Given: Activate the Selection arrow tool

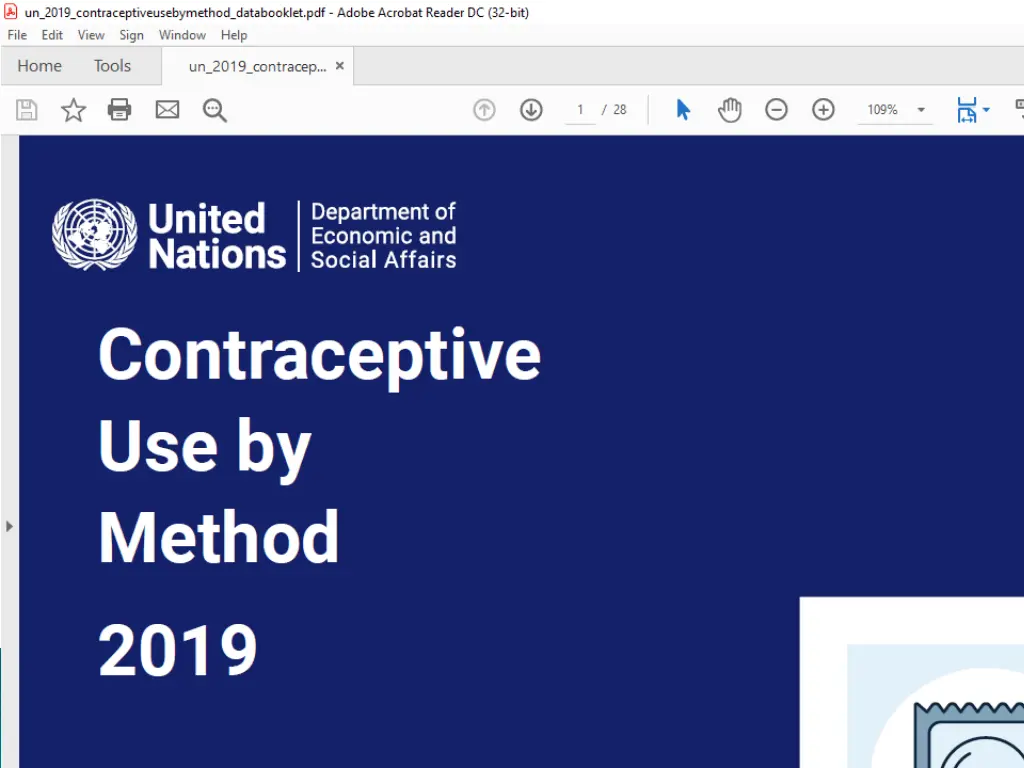Looking at the screenshot, I should tap(683, 110).
